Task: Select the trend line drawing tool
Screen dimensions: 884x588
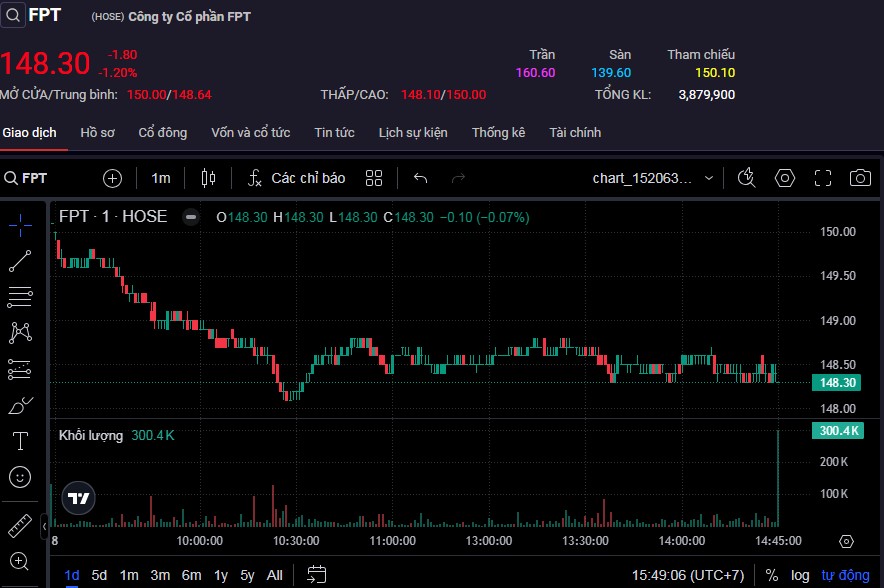Action: click(20, 261)
